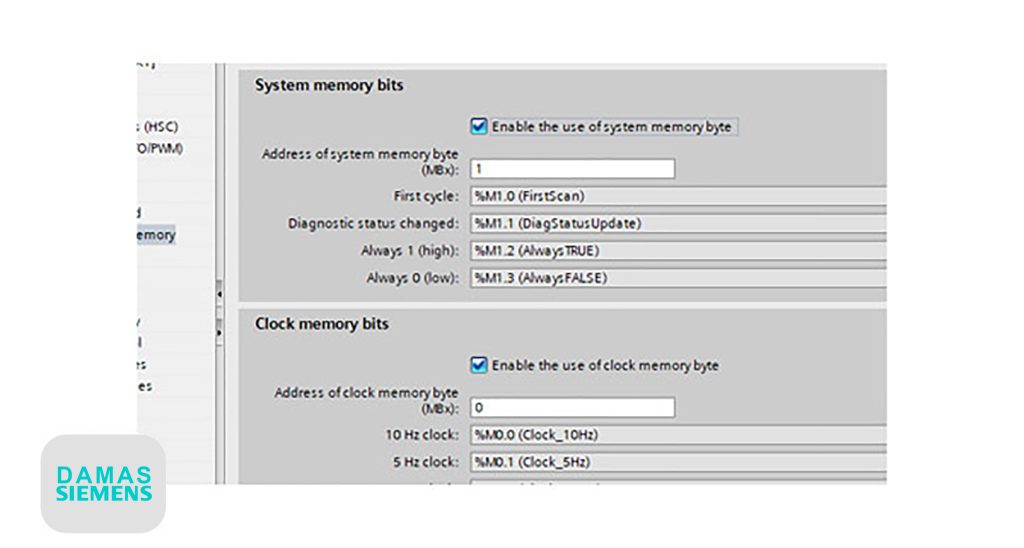1024x548 pixels.
Task: Click the left-pointing collapse arrow on the splitter
Action: [x=219, y=295]
